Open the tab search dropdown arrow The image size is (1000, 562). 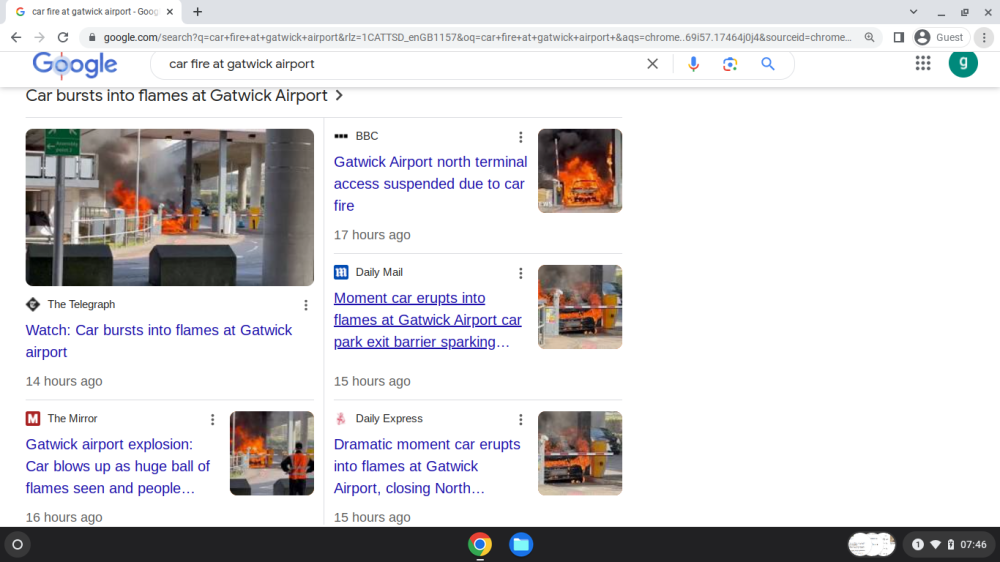tap(913, 11)
